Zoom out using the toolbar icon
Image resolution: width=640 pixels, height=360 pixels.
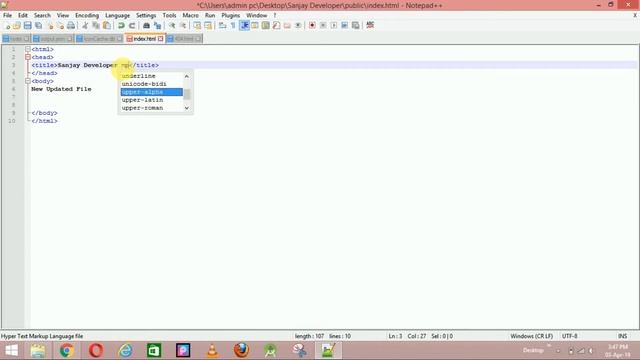coord(183,26)
